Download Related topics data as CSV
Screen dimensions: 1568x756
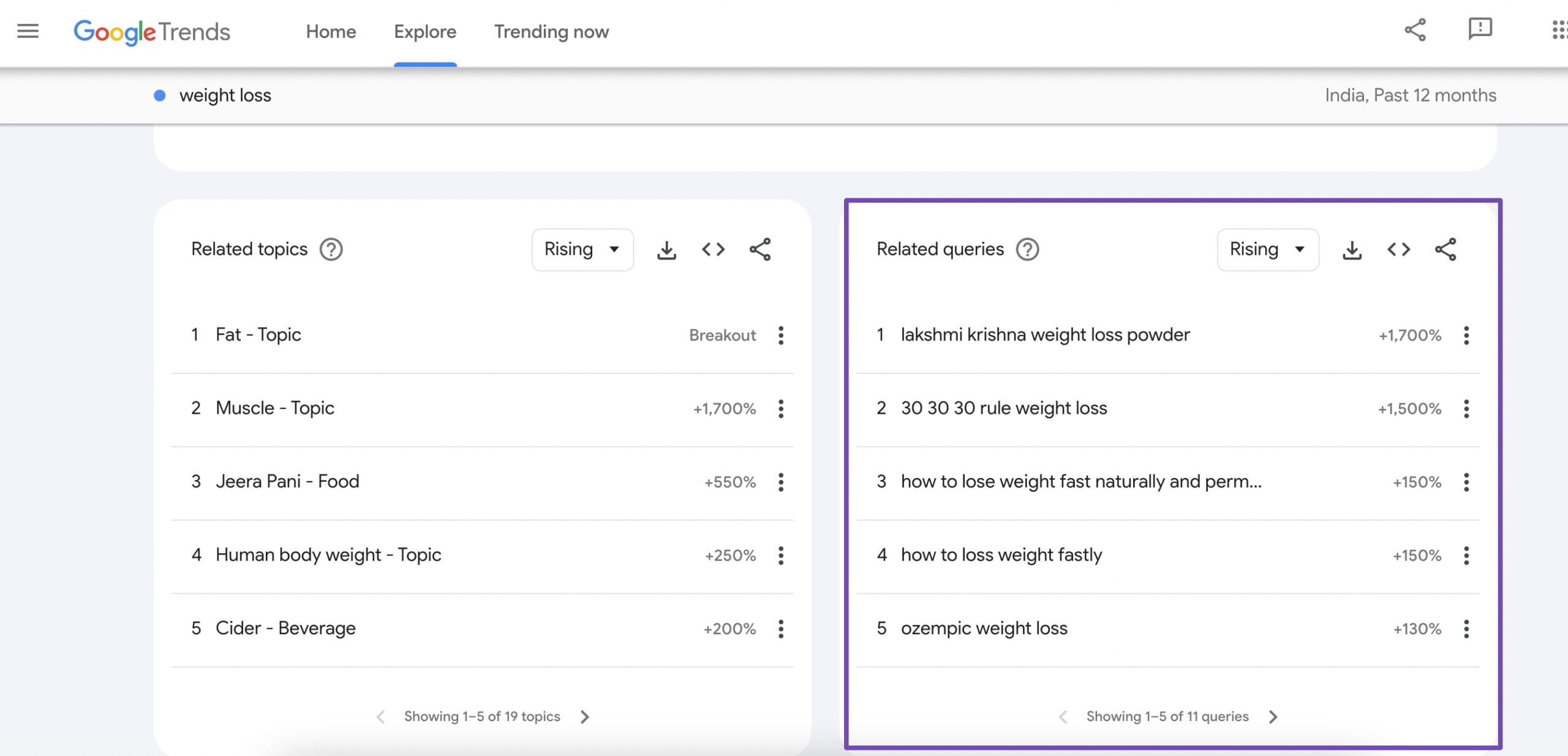click(666, 250)
